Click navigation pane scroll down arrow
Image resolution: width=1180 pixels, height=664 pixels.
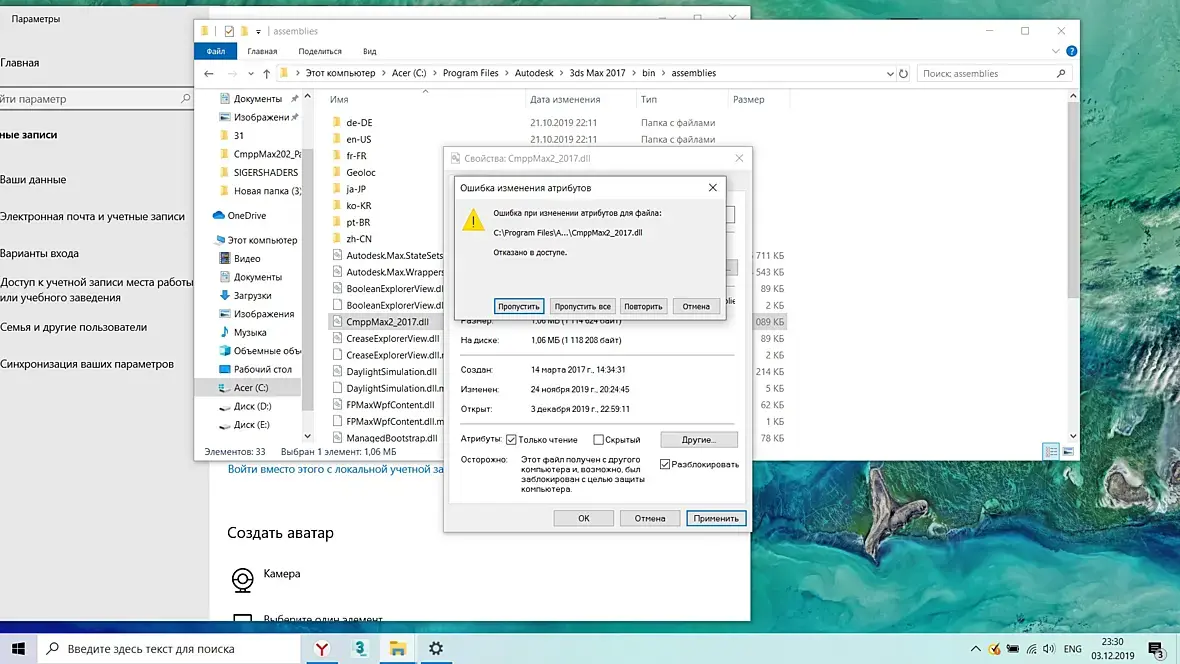(307, 436)
